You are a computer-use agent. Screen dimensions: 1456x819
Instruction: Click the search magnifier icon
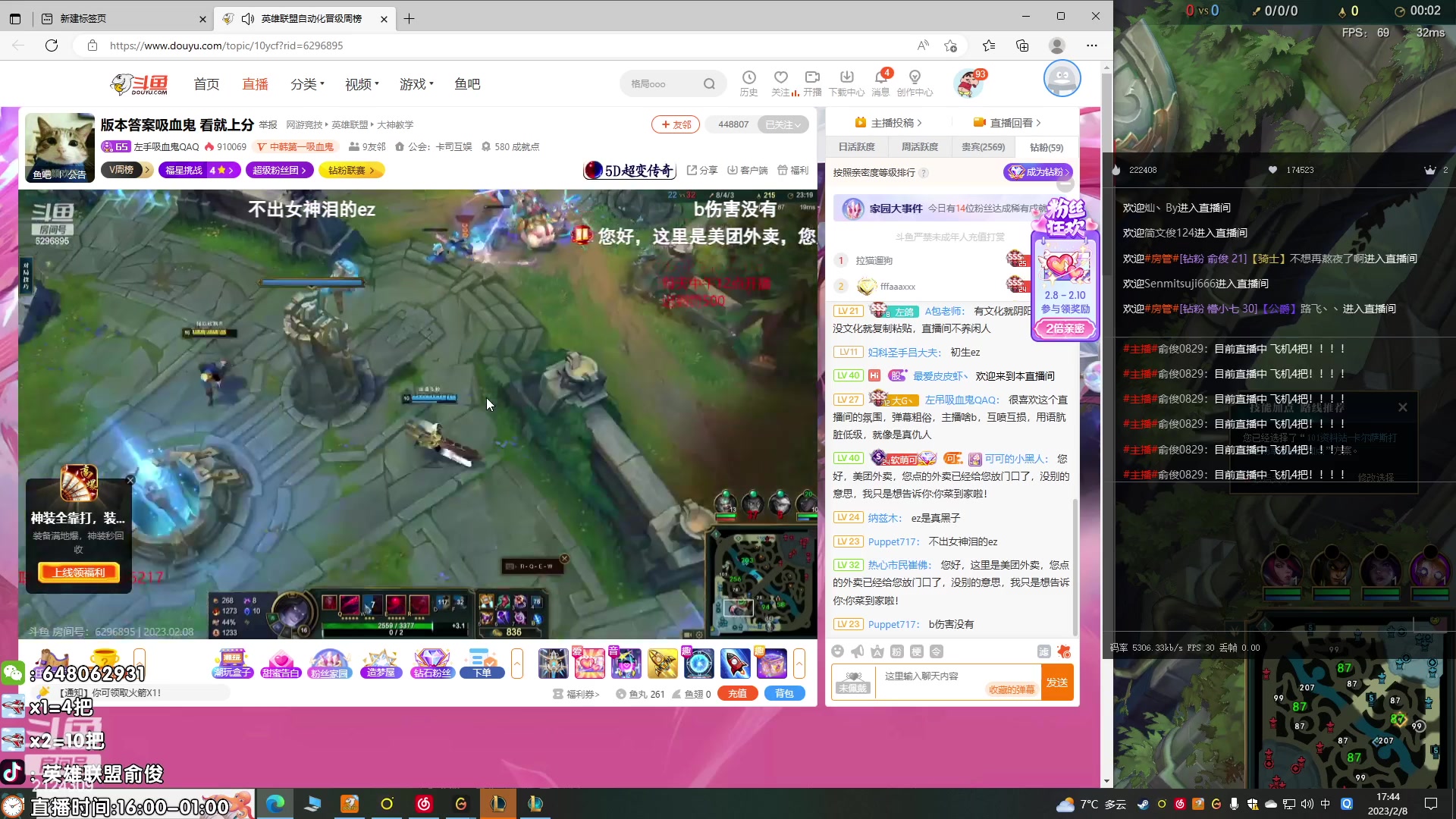pos(709,84)
